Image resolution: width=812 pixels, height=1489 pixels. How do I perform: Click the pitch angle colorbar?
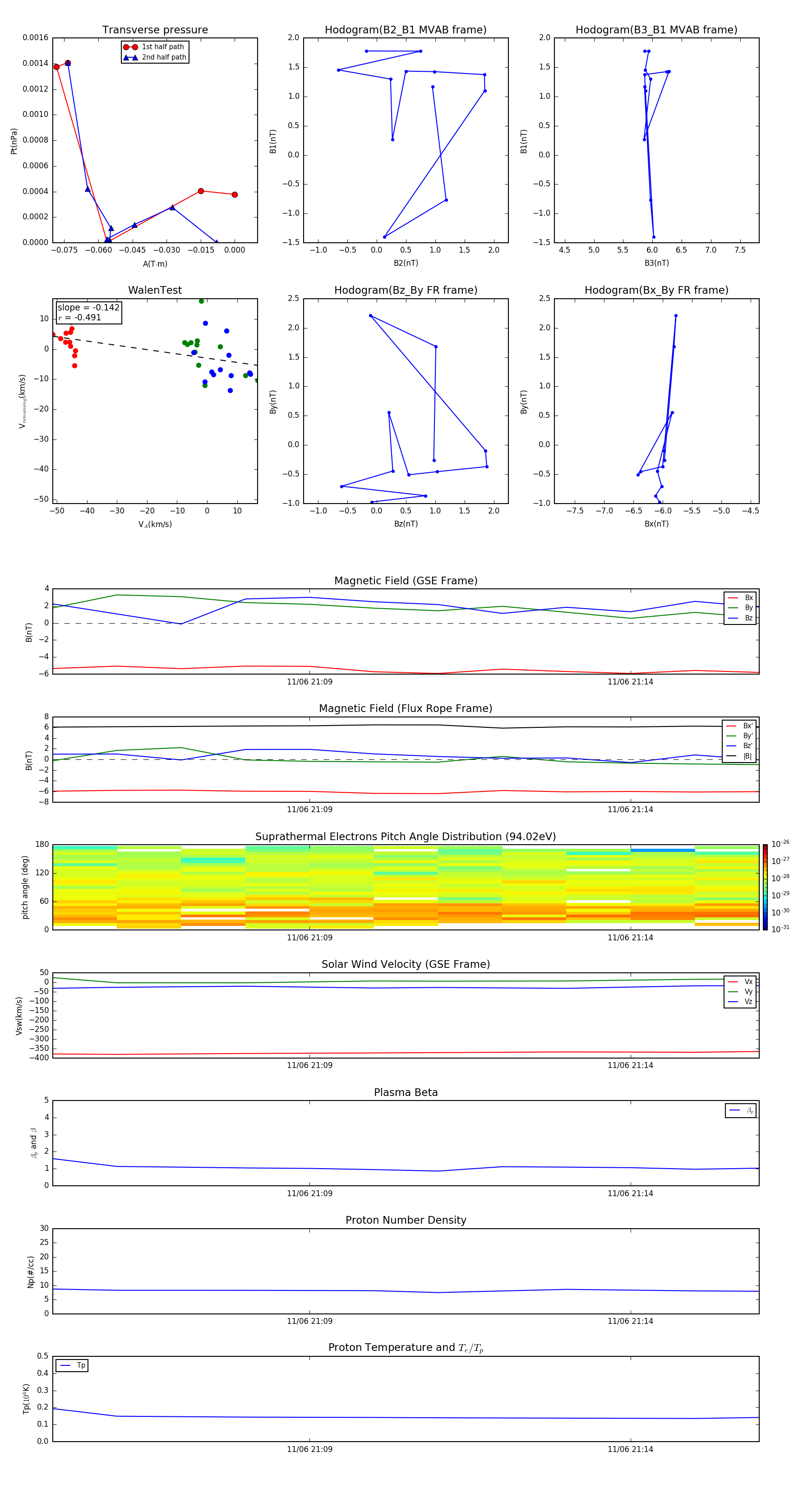[x=765, y=887]
